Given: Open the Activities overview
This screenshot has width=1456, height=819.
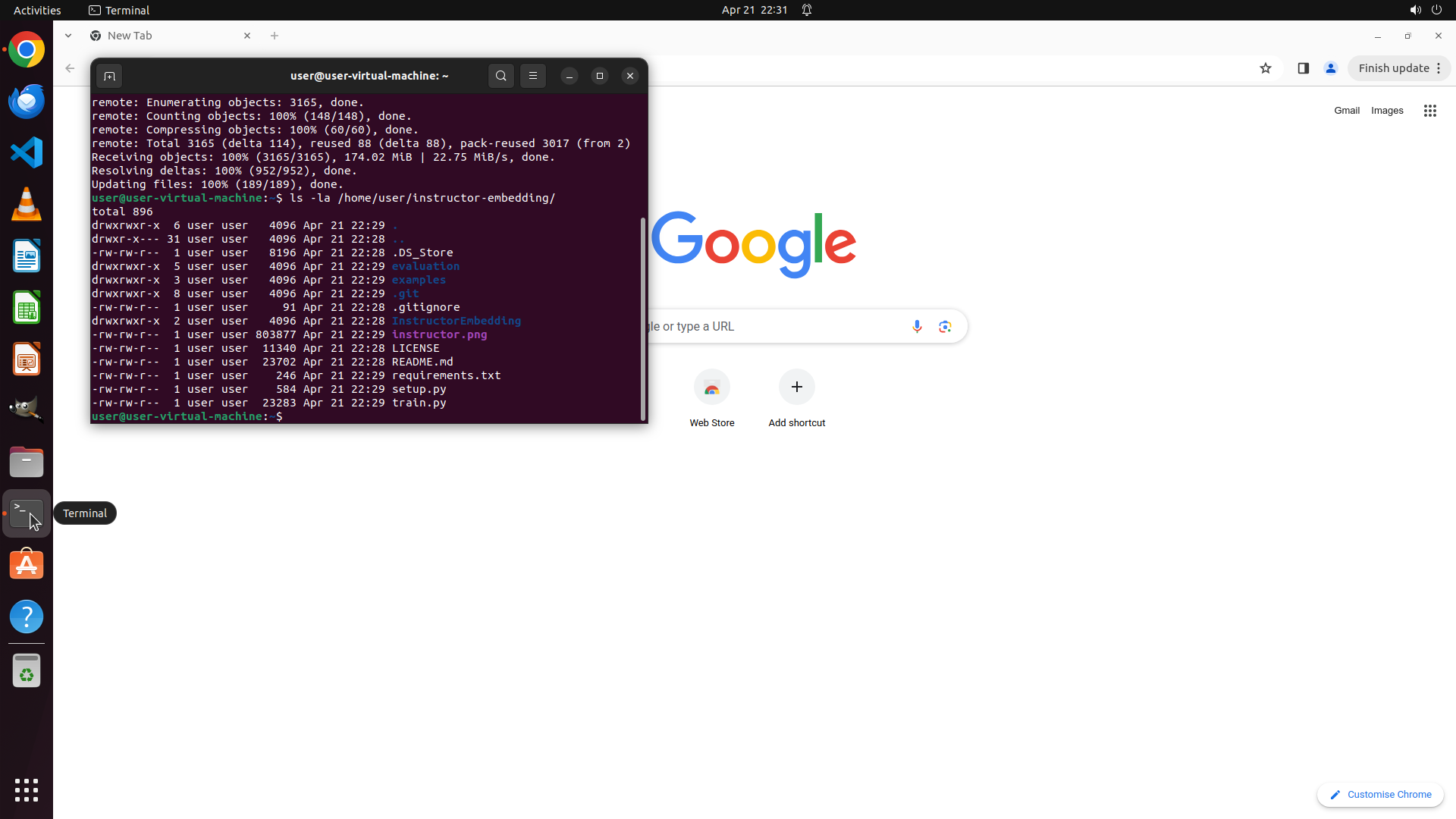Looking at the screenshot, I should [37, 10].
